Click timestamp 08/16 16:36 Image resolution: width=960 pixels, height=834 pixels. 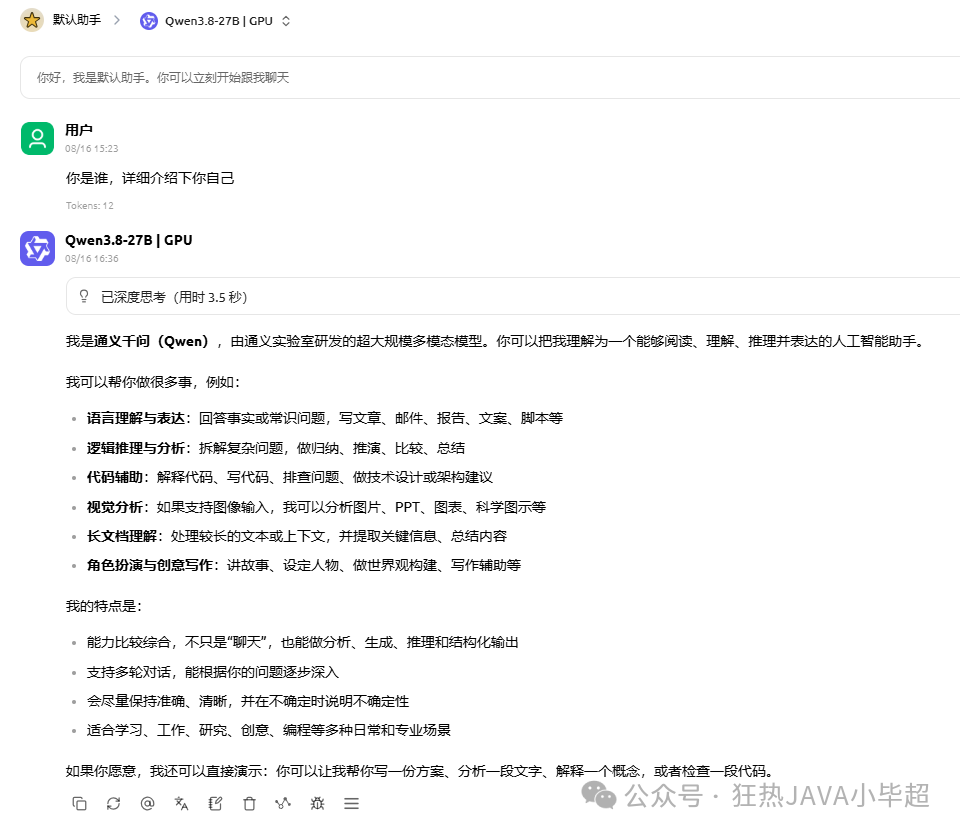[x=92, y=258]
